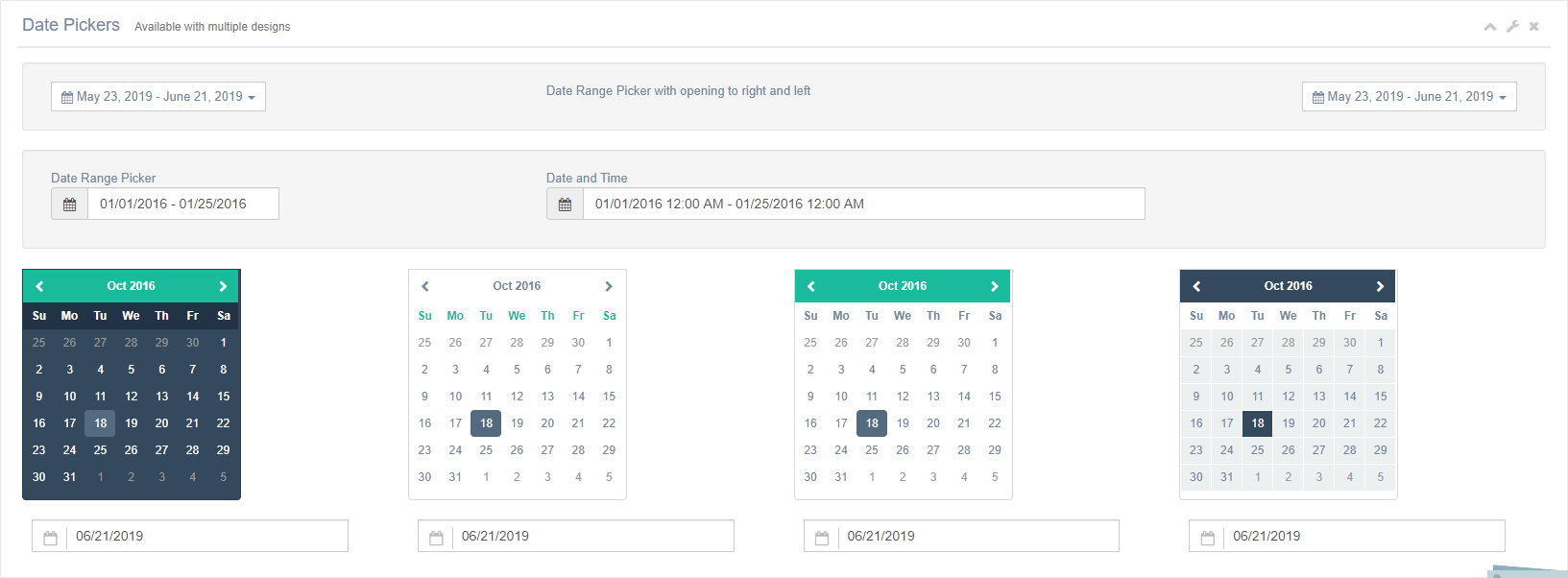This screenshot has width=1568, height=578.
Task: Select day 15 in third green-header calendar
Action: click(995, 397)
